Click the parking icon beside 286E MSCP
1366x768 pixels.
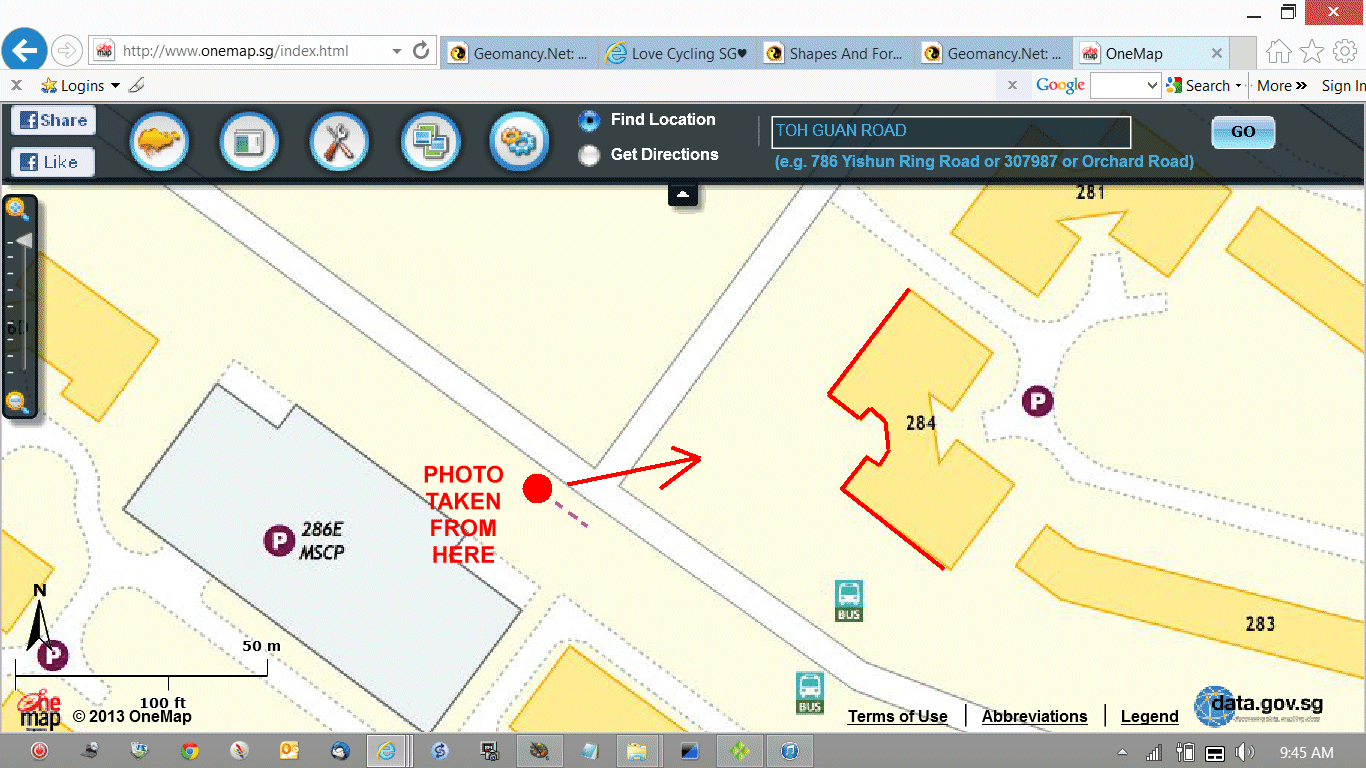(278, 541)
